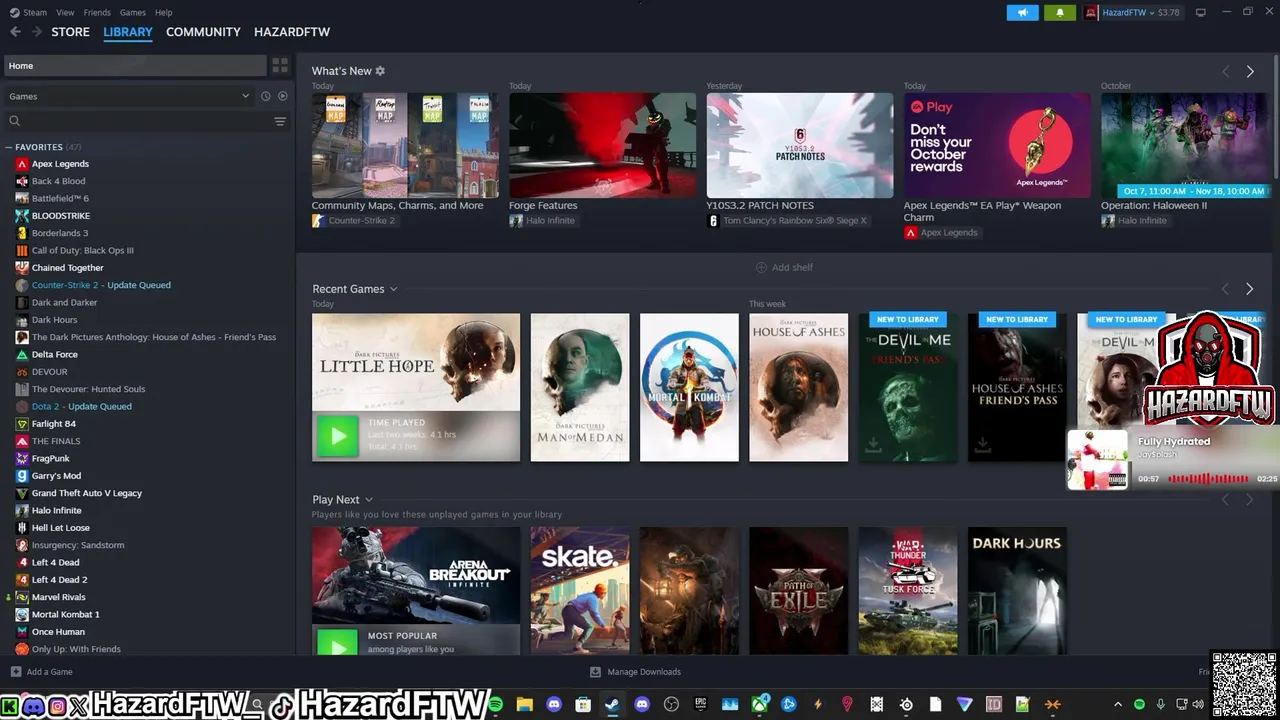1280x720 pixels.
Task: Open File Explorer from the taskbar
Action: click(x=524, y=705)
